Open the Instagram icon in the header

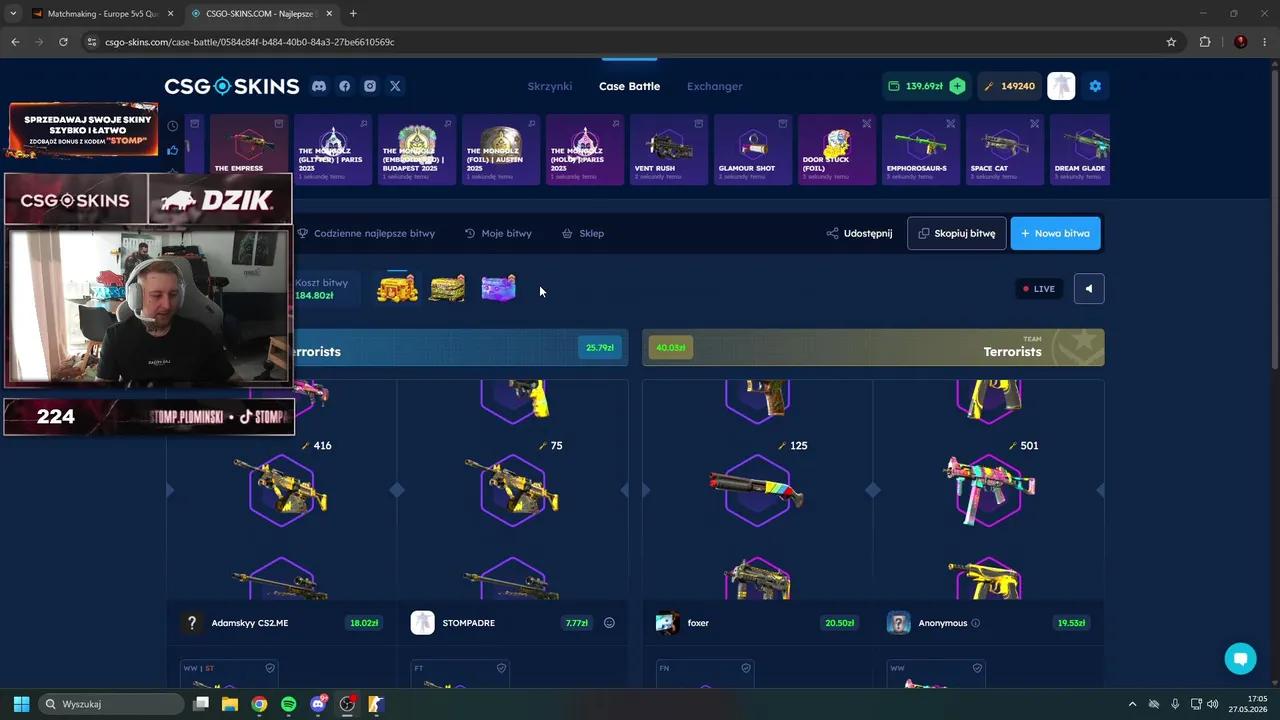[370, 86]
